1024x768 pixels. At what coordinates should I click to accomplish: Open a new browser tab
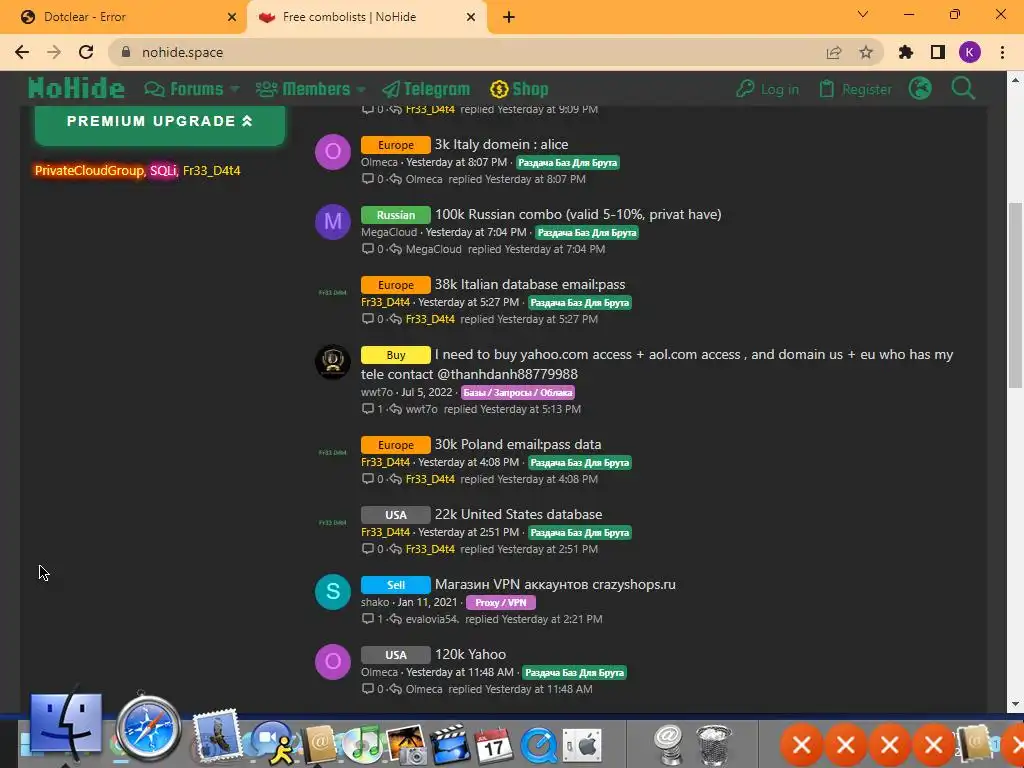pos(509,17)
